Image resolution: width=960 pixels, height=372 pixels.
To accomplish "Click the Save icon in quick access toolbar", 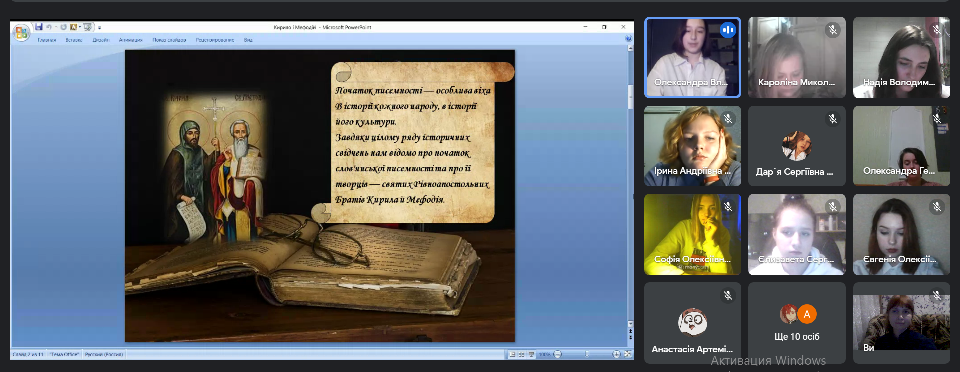I will [39, 27].
